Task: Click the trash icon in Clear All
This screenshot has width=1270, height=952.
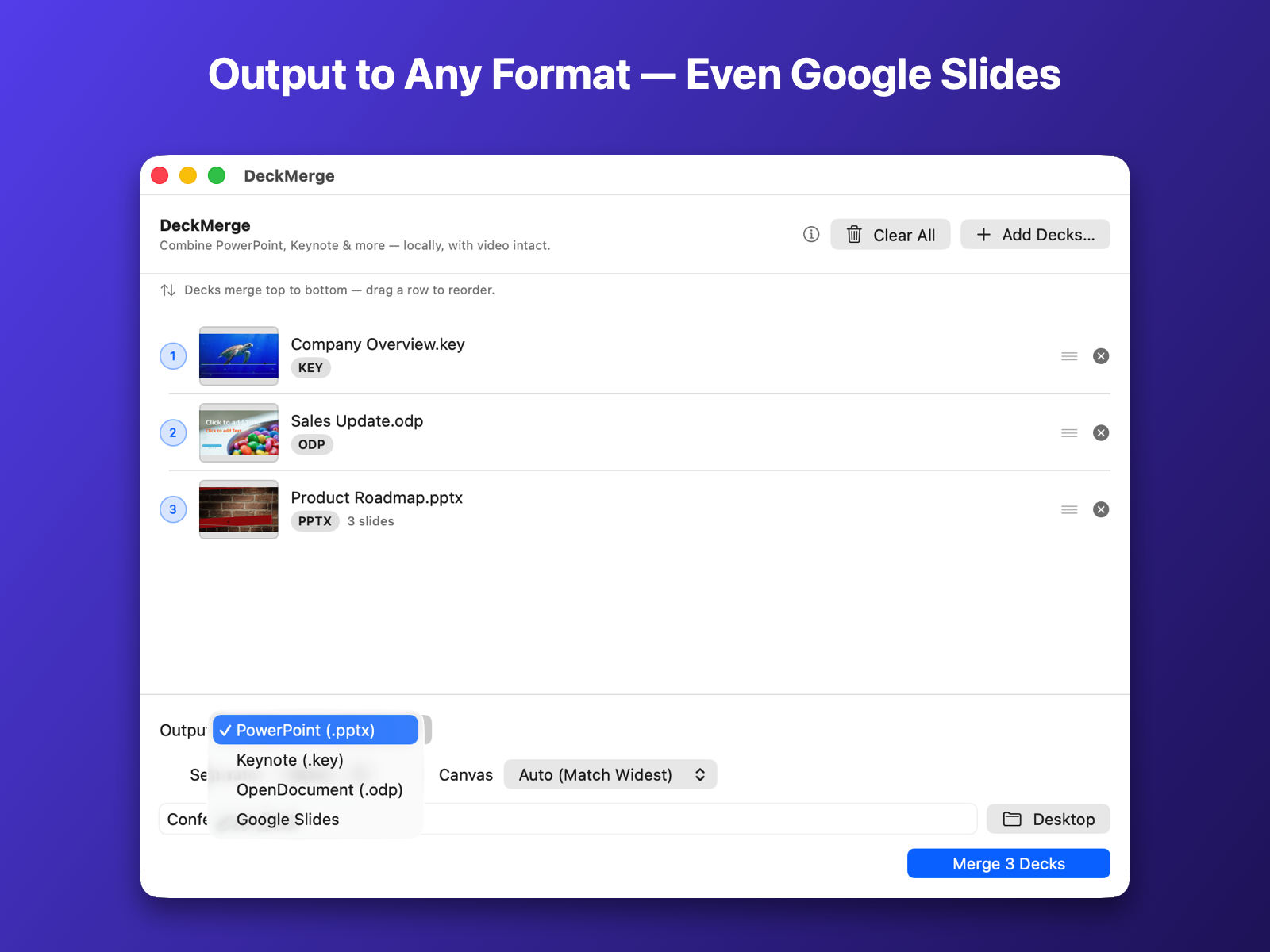Action: pos(854,235)
